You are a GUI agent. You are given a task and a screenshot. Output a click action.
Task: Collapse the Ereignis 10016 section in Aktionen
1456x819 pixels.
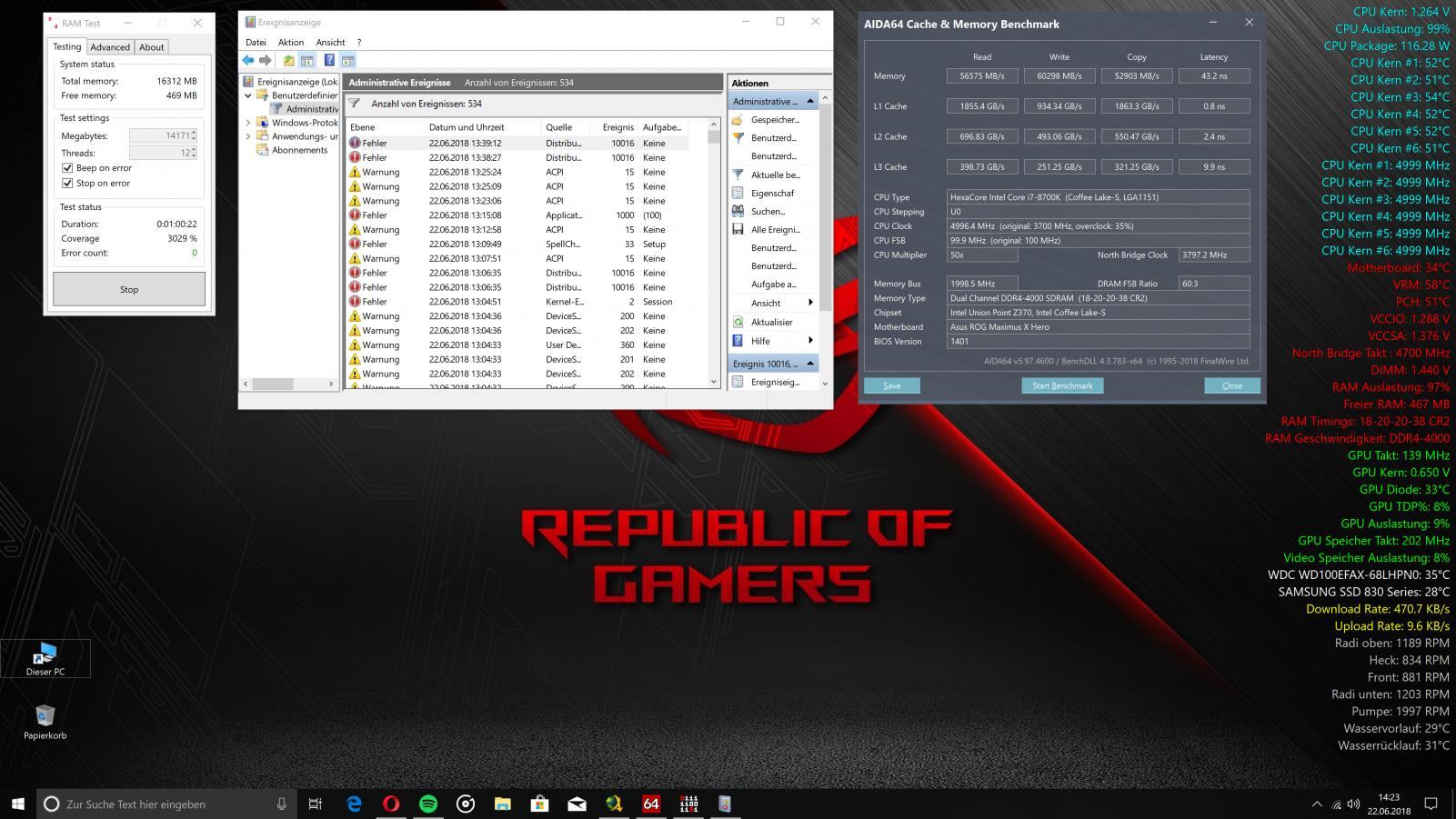810,364
